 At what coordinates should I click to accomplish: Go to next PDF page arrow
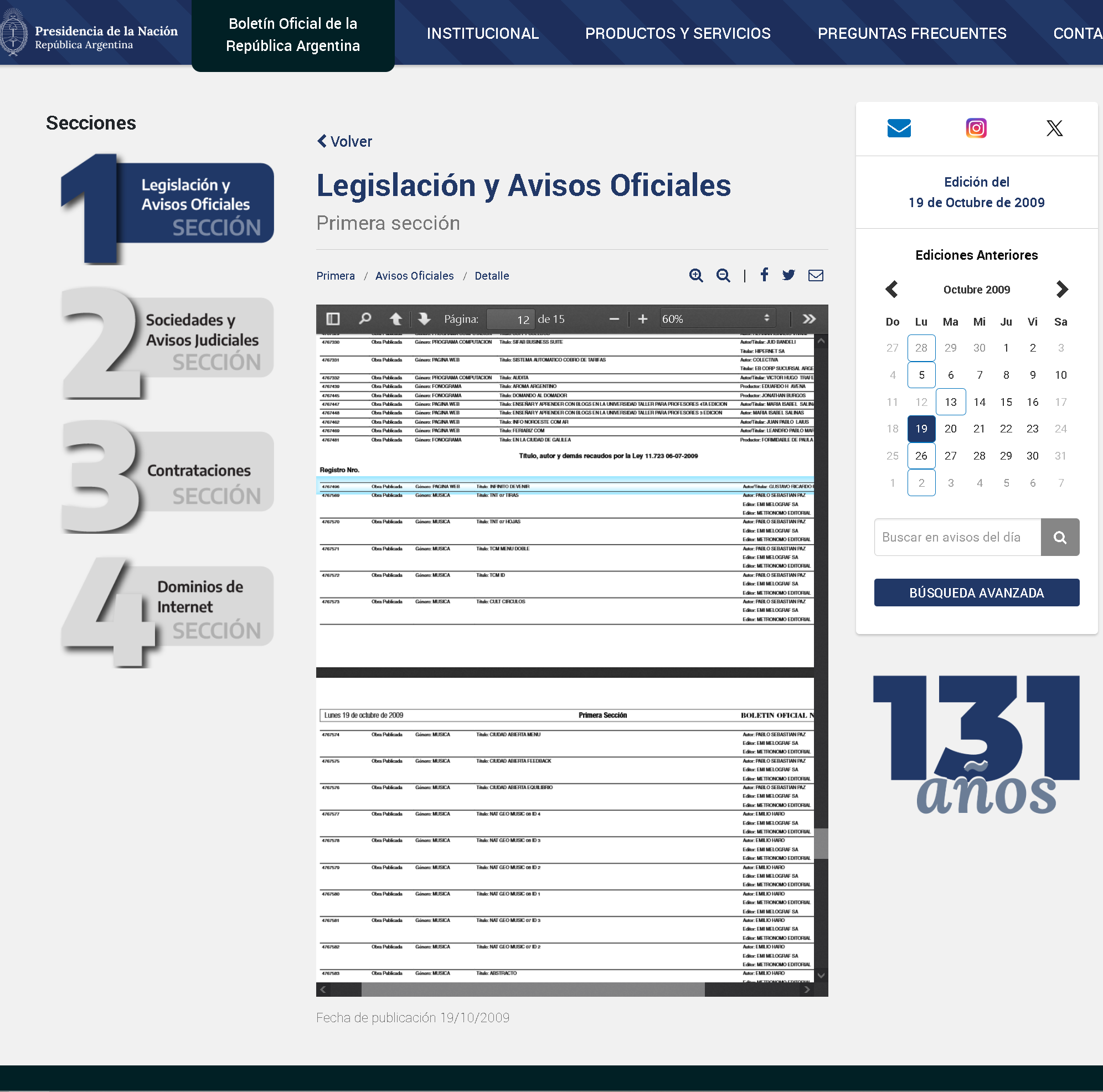pos(424,318)
